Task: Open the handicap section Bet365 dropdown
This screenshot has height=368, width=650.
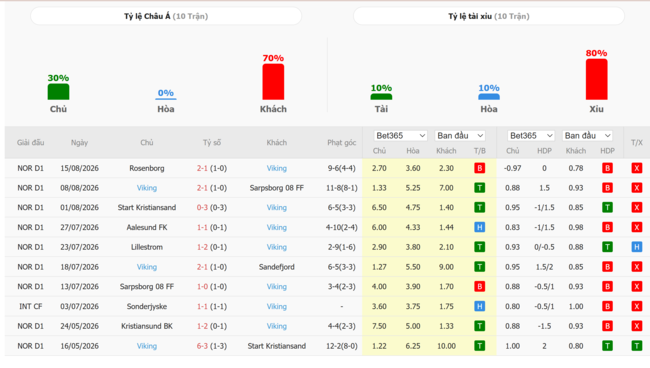Action: coord(531,136)
